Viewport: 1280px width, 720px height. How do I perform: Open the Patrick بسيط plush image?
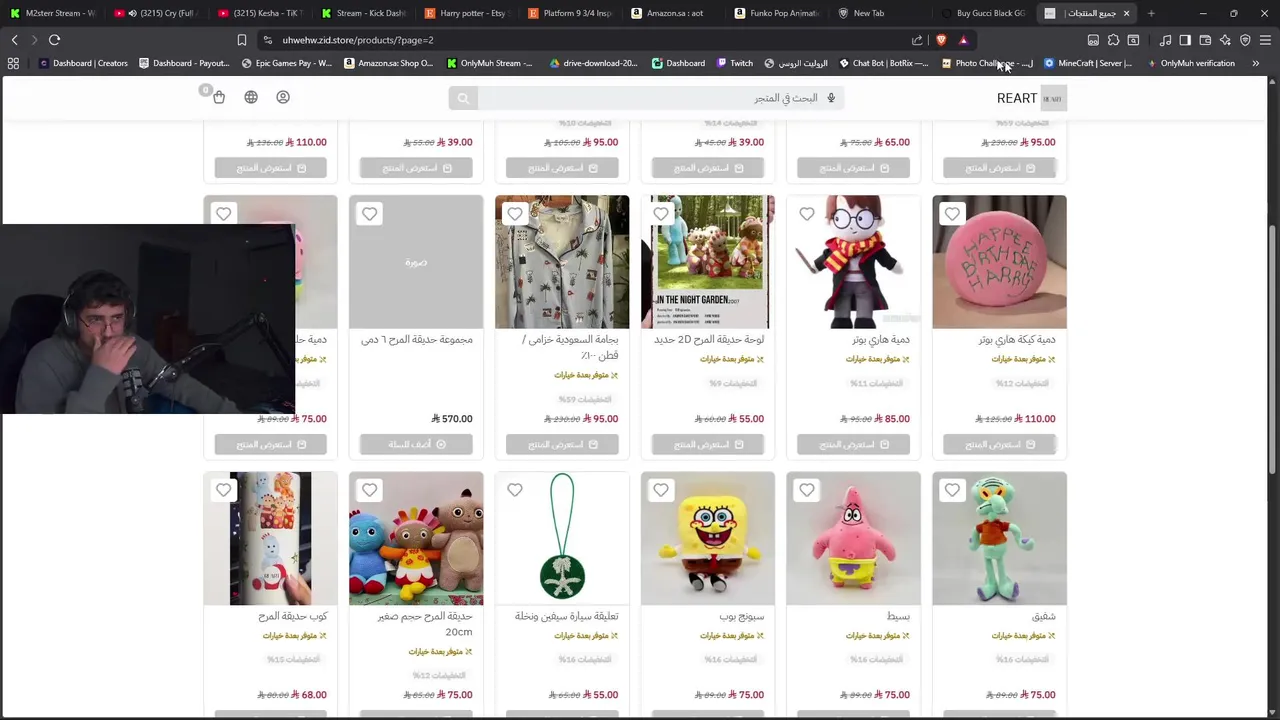click(x=853, y=539)
